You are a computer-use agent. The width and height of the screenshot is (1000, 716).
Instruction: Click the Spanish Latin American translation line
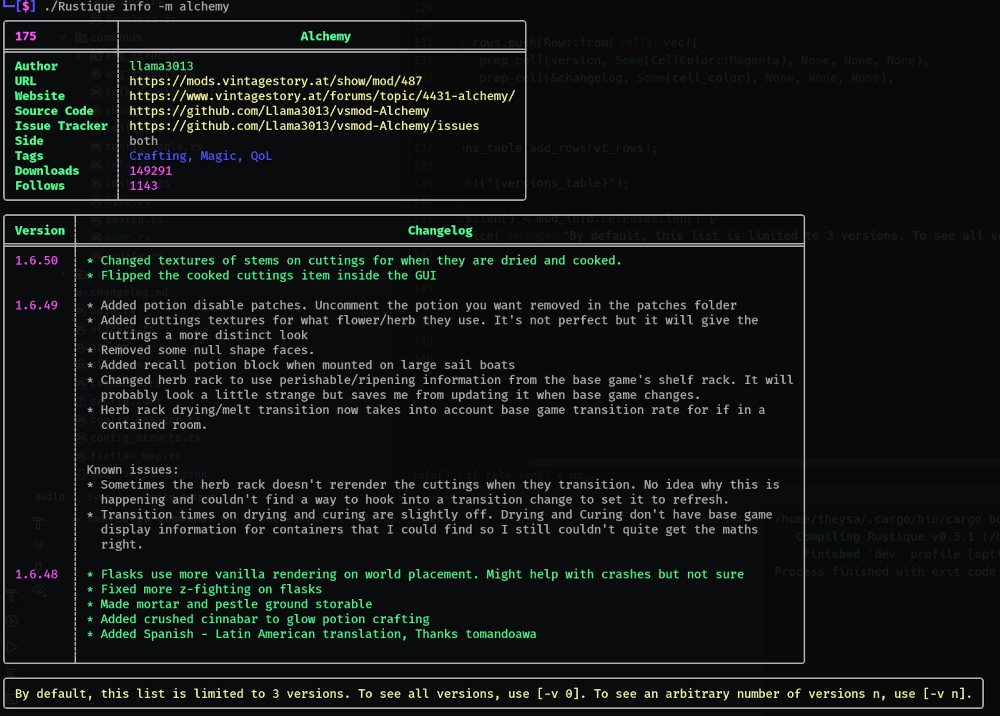pos(312,634)
